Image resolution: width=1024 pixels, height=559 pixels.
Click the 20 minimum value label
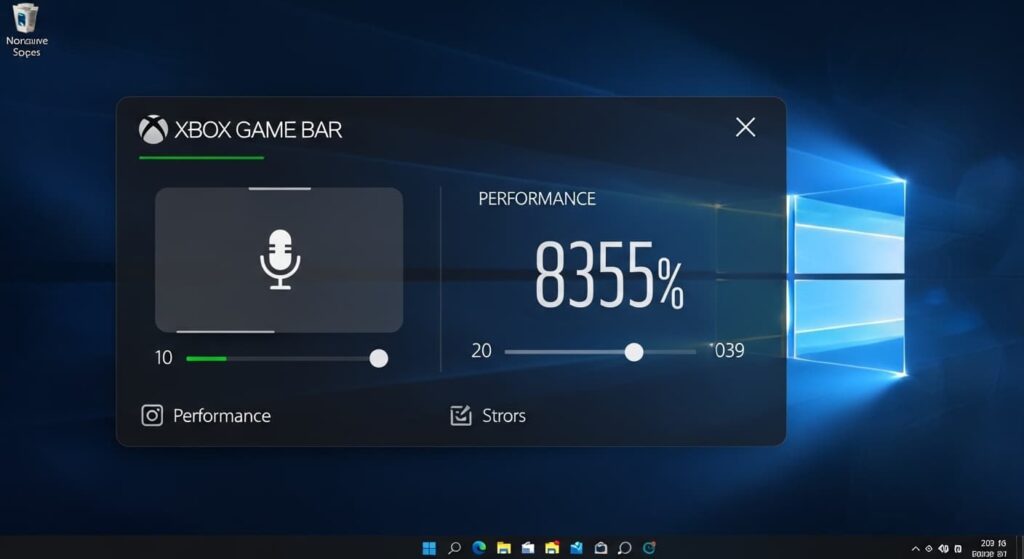(481, 351)
